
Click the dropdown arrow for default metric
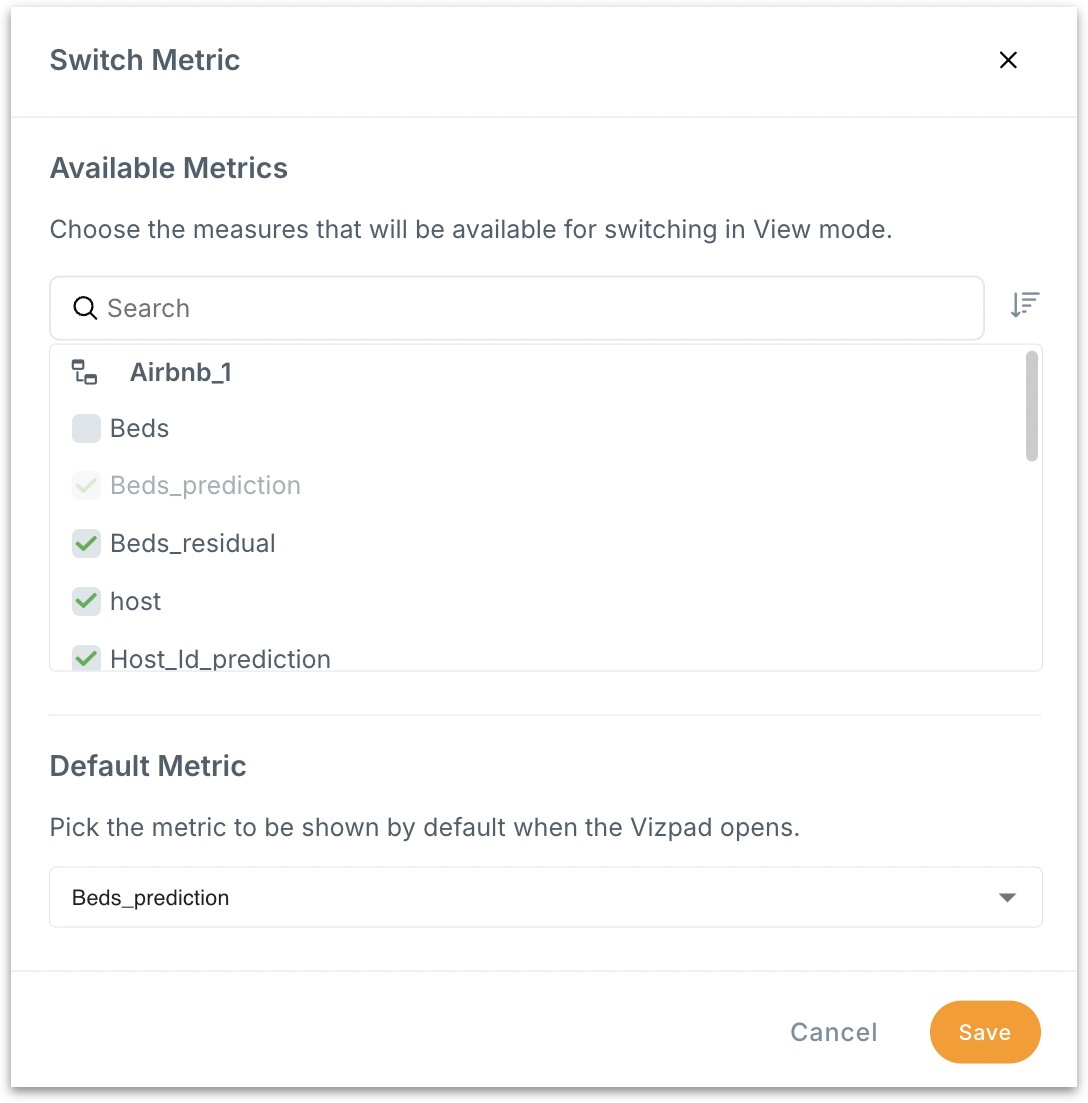click(x=1008, y=898)
